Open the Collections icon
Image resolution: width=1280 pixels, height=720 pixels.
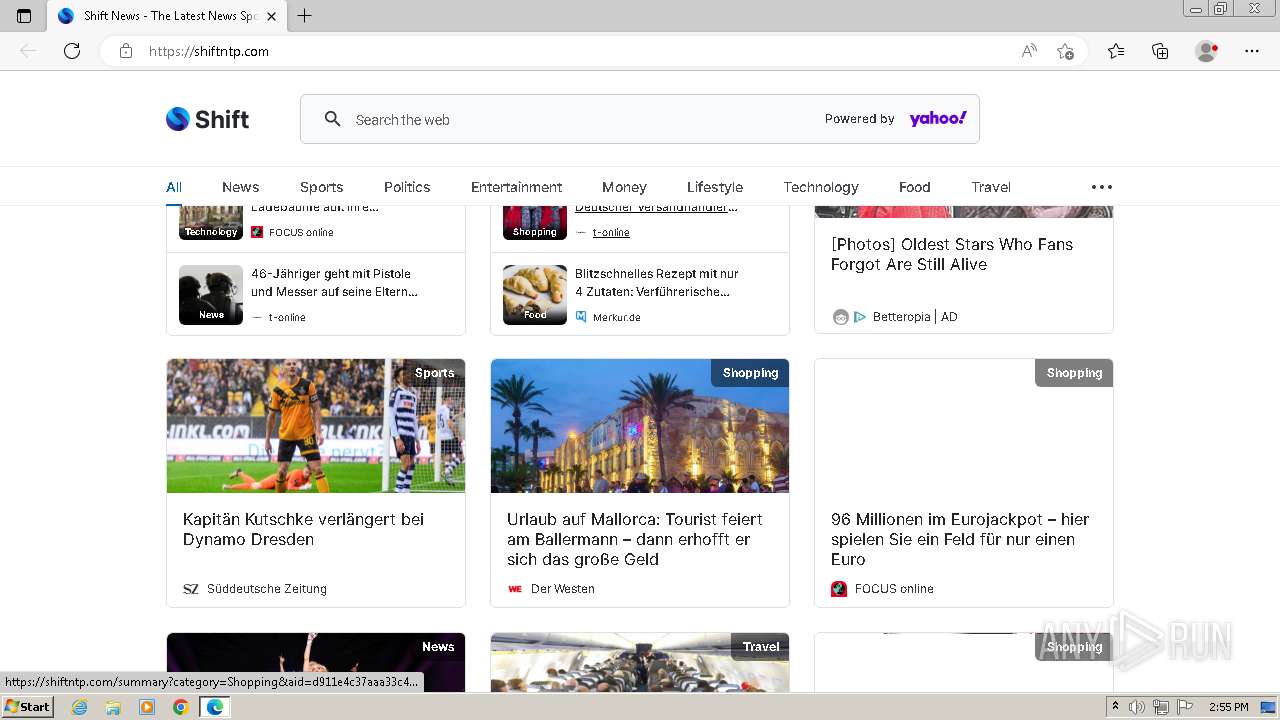[1160, 51]
